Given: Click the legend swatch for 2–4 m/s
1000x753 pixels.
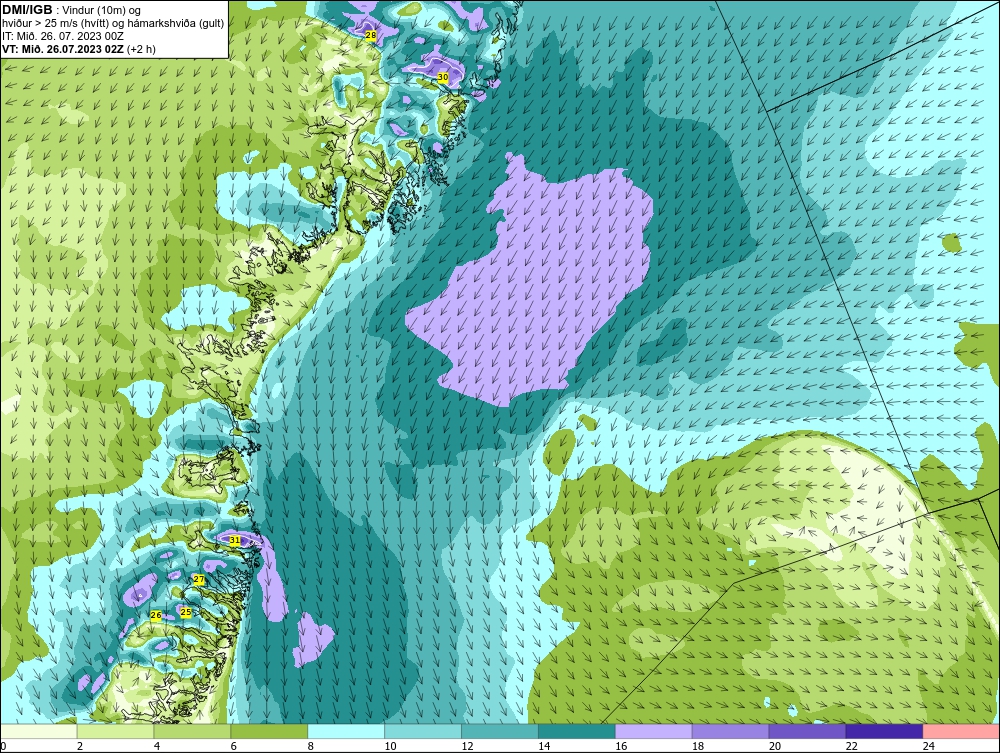Looking at the screenshot, I should click(x=115, y=731).
